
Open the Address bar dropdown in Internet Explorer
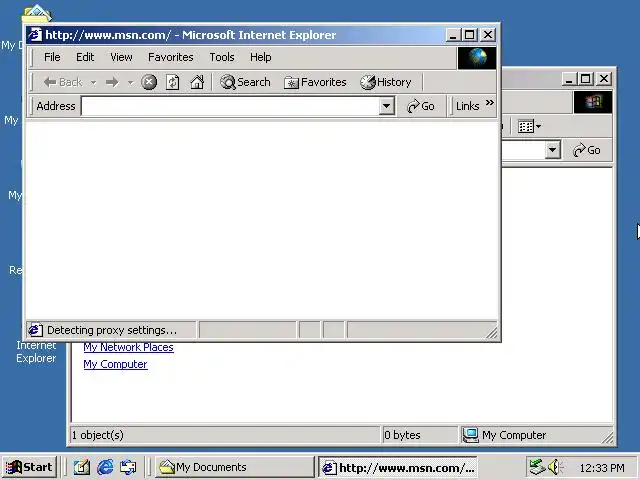coord(386,106)
